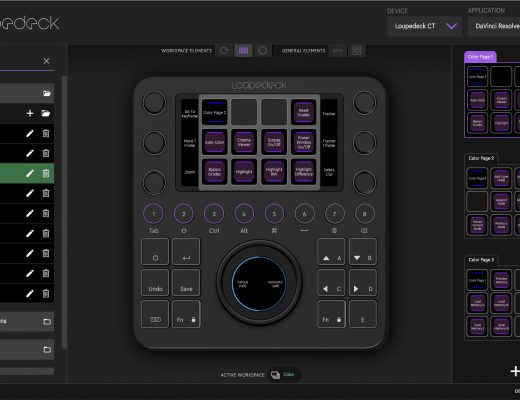Toggle Scopes On/Off on the device screen

[274, 142]
